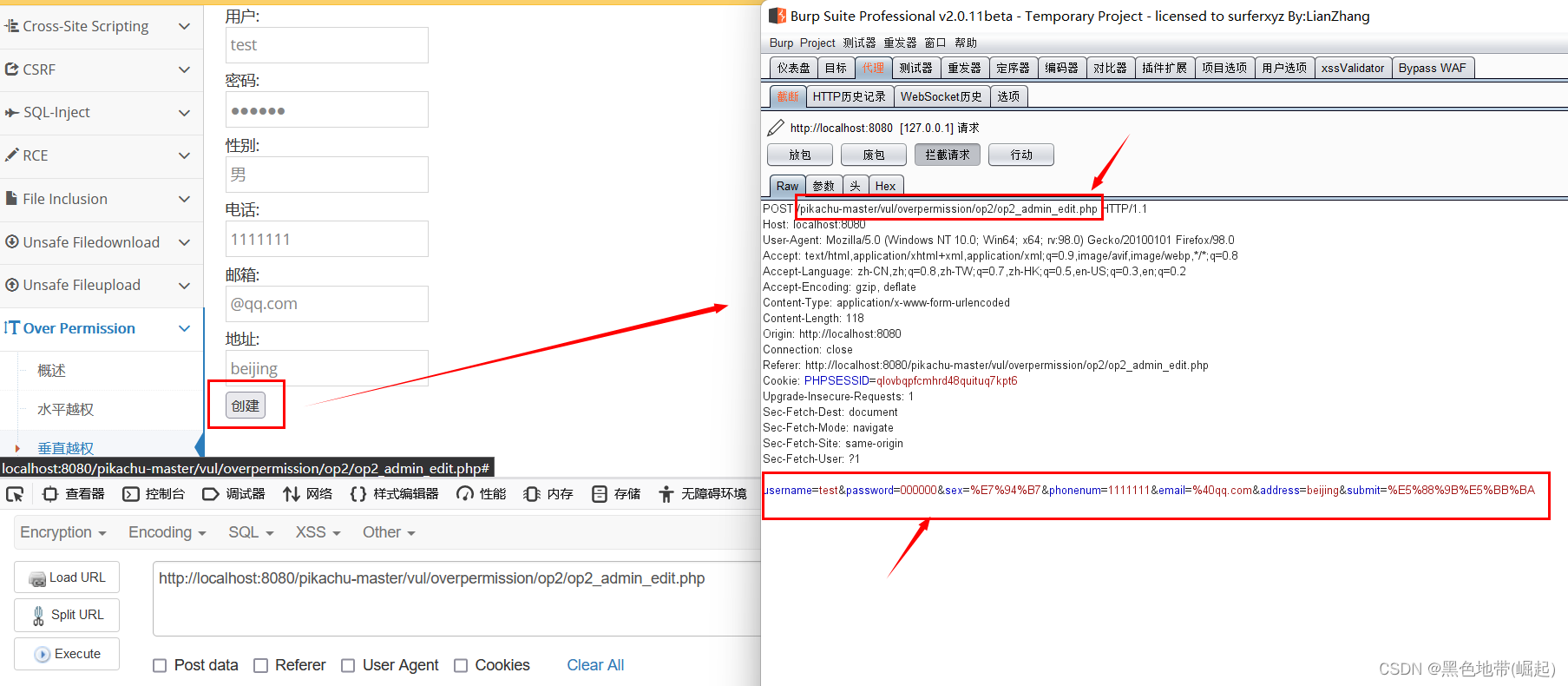
Task: Select 概述 under Over Permission
Action: 51,371
